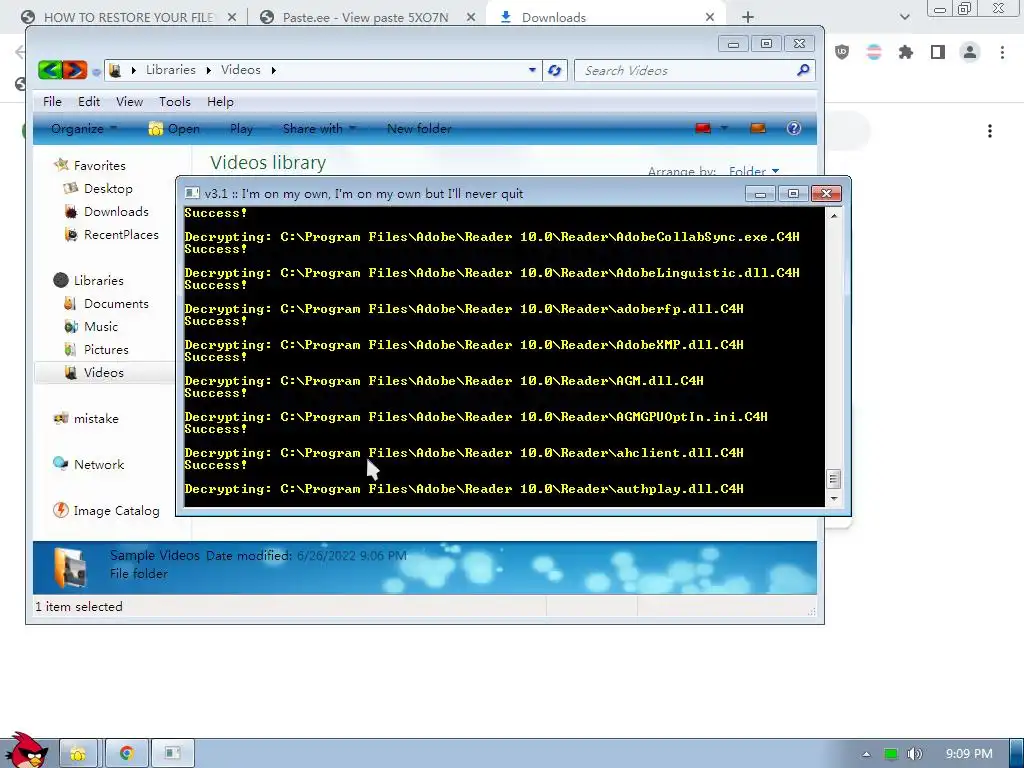Switch to the Downloads tab
Viewport: 1024px width, 768px height.
tap(605, 18)
